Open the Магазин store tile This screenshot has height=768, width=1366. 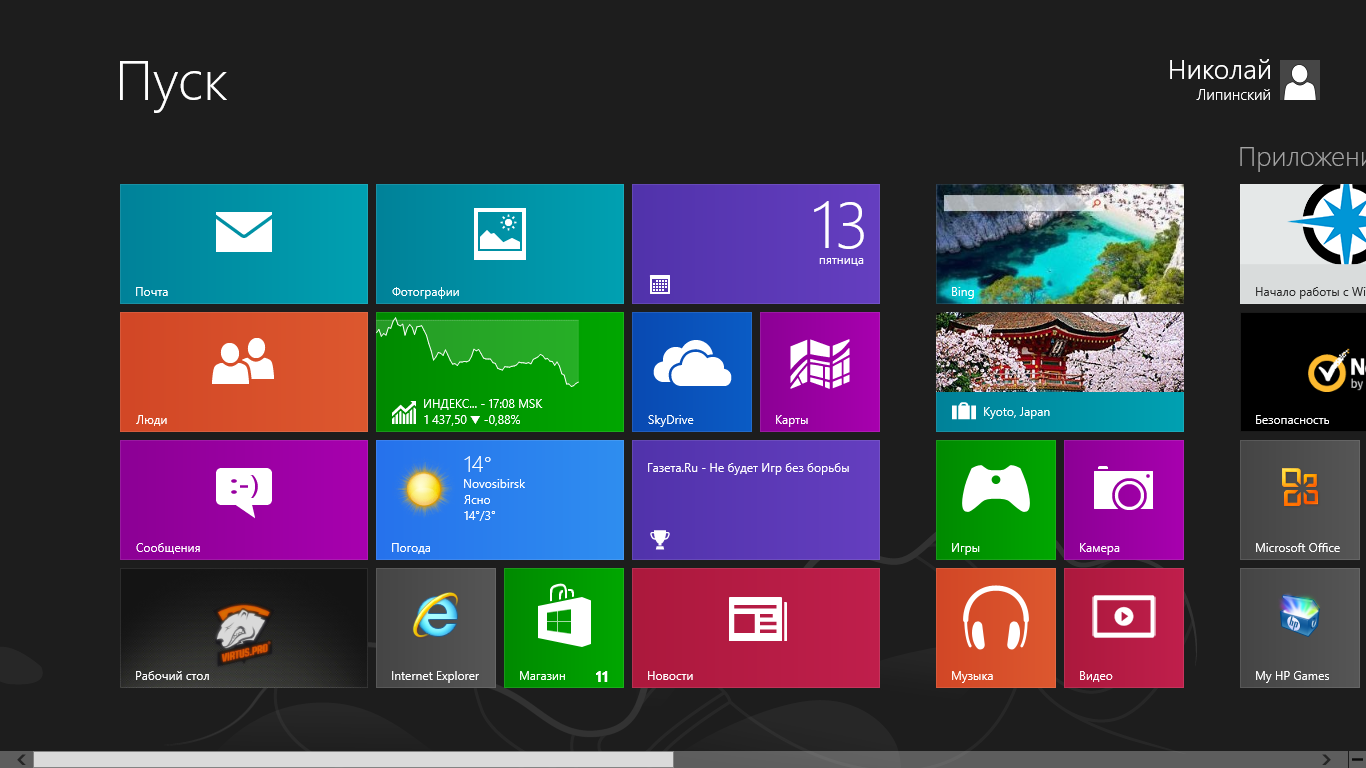coord(564,628)
